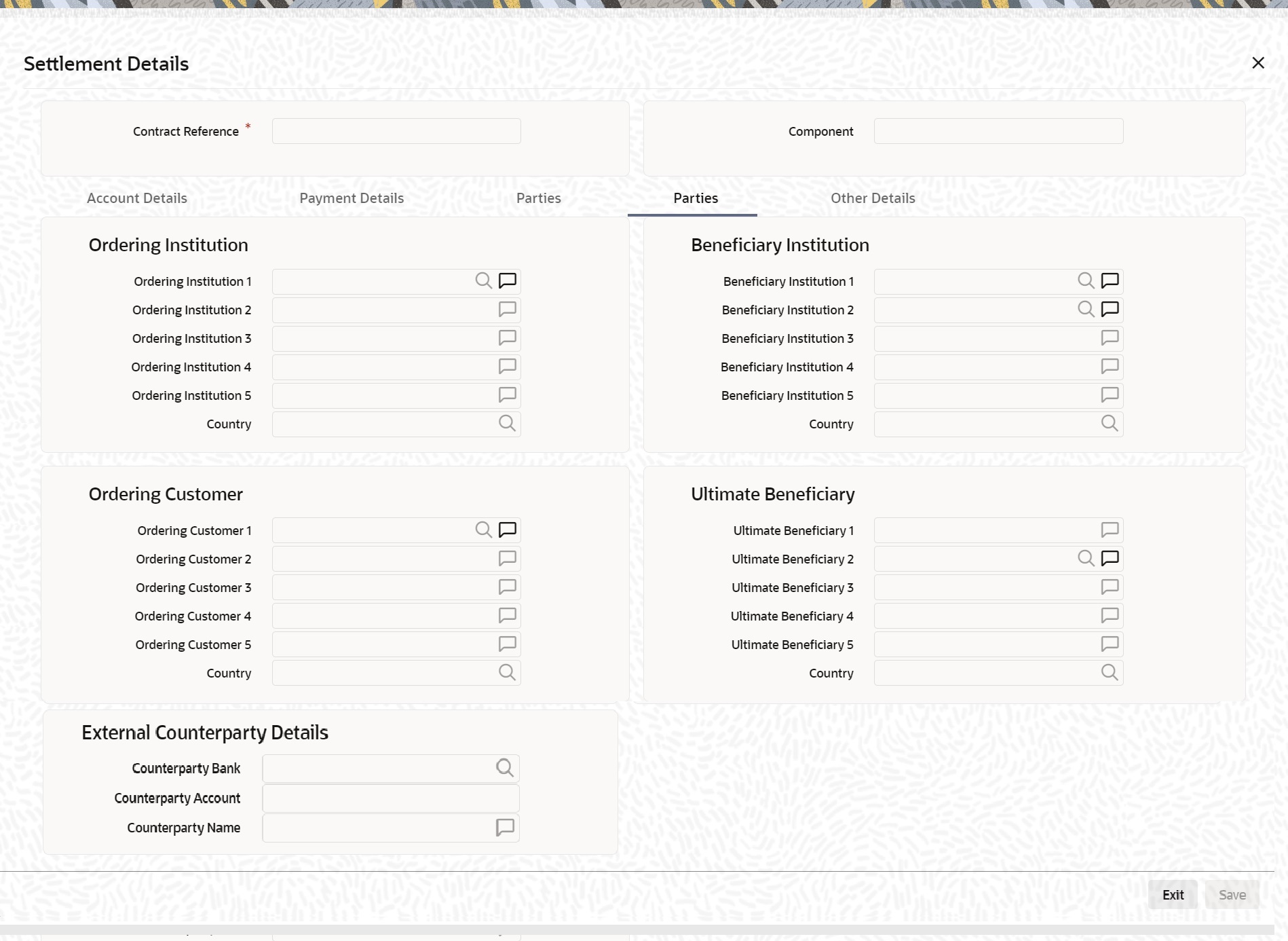1288x941 pixels.
Task: Switch to the Account Details tab
Action: (137, 198)
